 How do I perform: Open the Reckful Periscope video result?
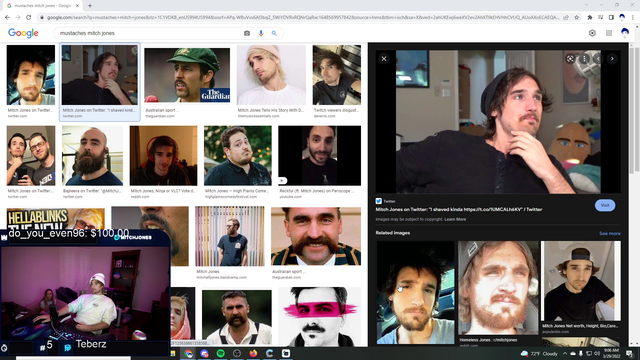click(x=320, y=156)
